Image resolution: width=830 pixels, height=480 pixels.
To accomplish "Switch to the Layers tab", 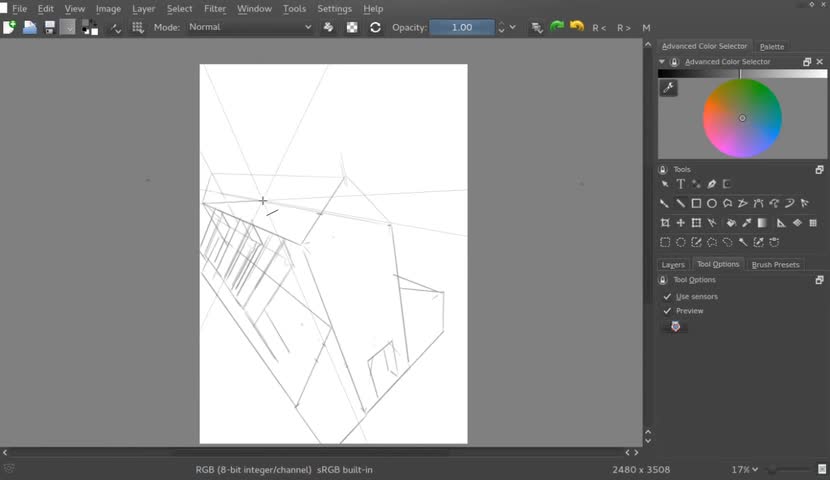I will [673, 265].
